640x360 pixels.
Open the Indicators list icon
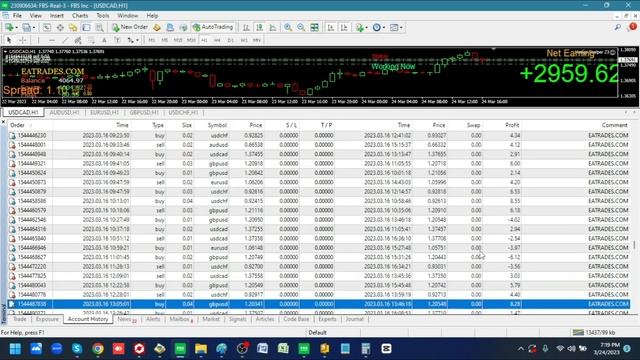[359, 27]
